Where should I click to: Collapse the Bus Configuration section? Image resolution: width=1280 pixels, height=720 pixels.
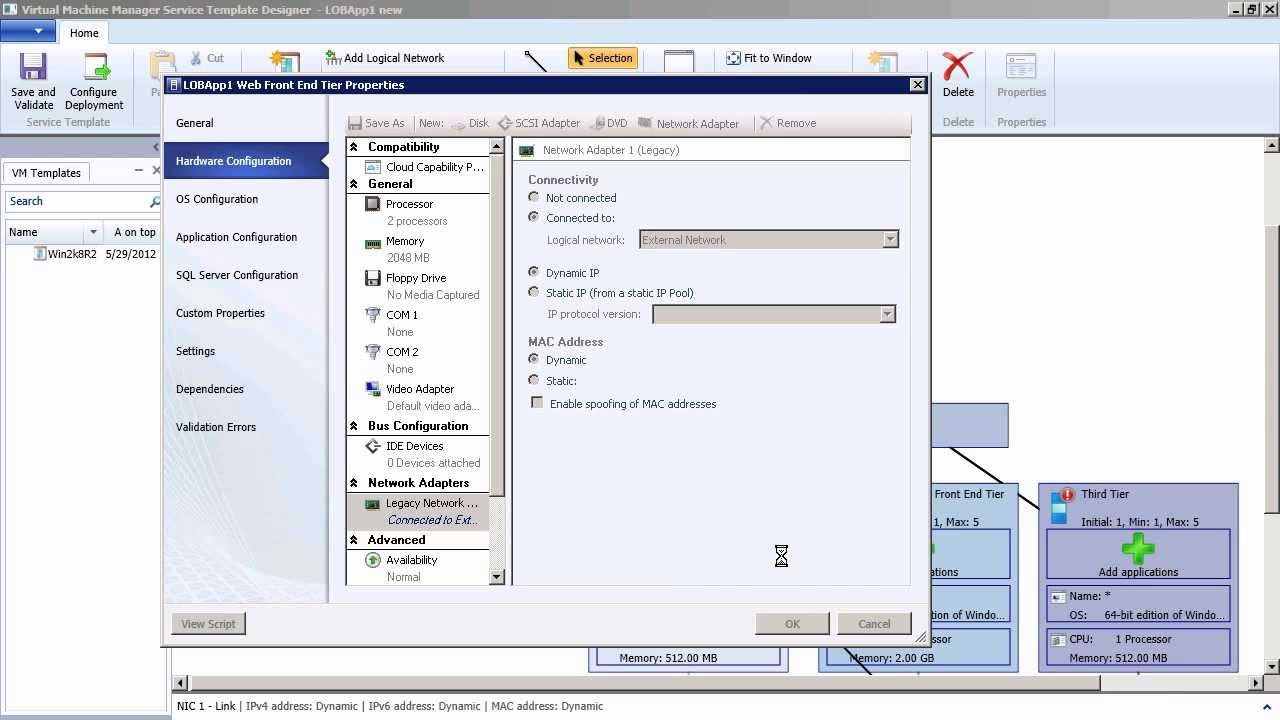pyautogui.click(x=353, y=426)
